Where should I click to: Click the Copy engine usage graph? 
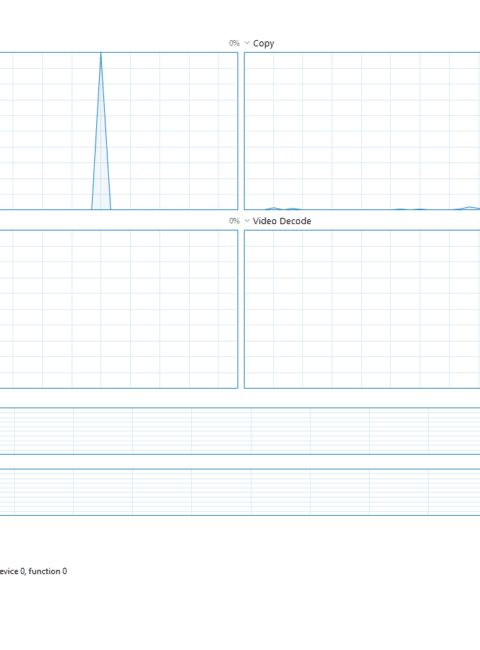pyautogui.click(x=362, y=131)
